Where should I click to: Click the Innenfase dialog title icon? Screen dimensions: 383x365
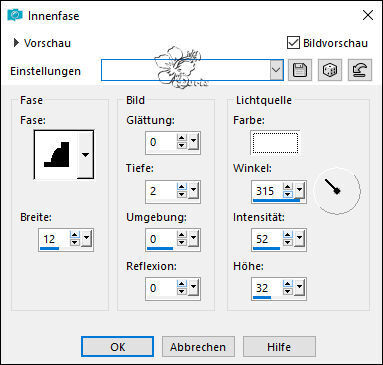pyautogui.click(x=15, y=15)
